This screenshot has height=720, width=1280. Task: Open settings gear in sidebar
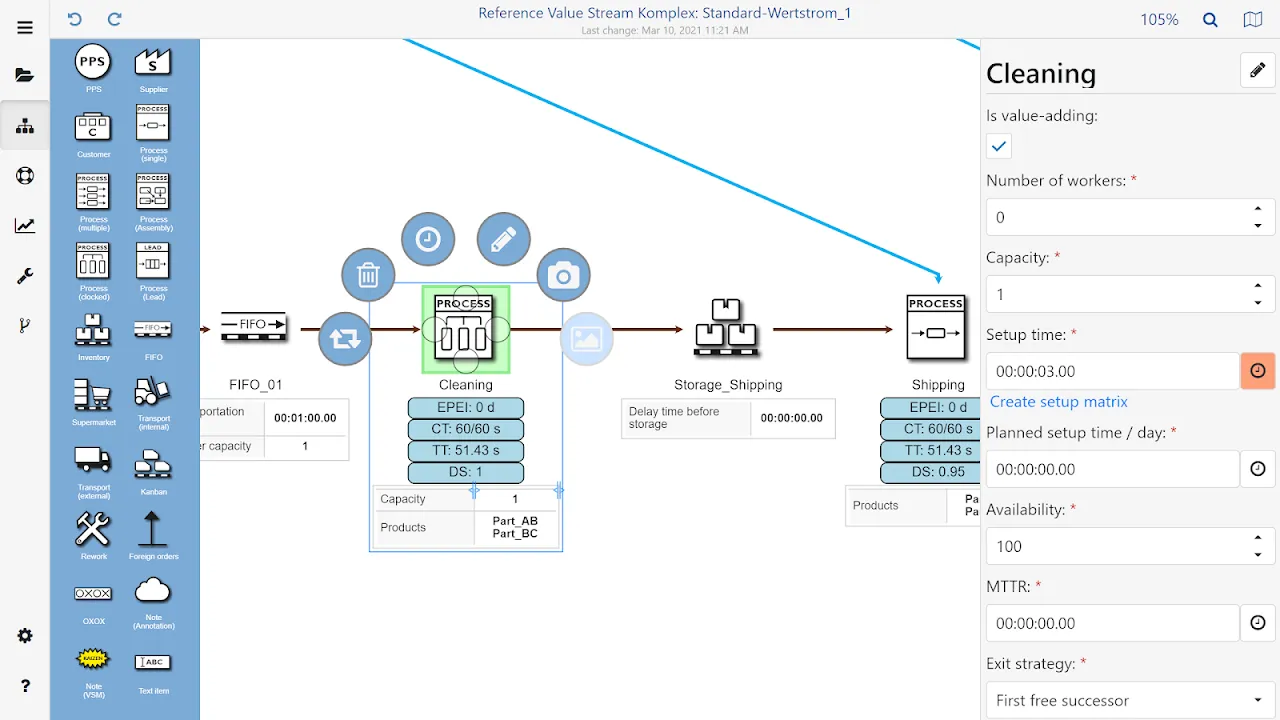pos(25,636)
